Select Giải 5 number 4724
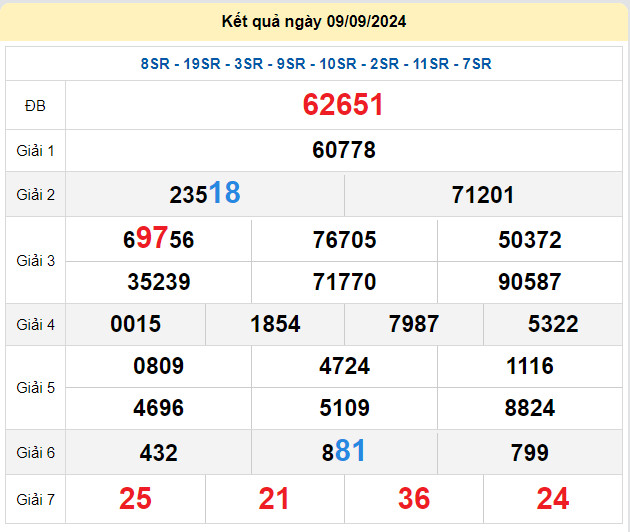This screenshot has height=532, width=630. (344, 366)
